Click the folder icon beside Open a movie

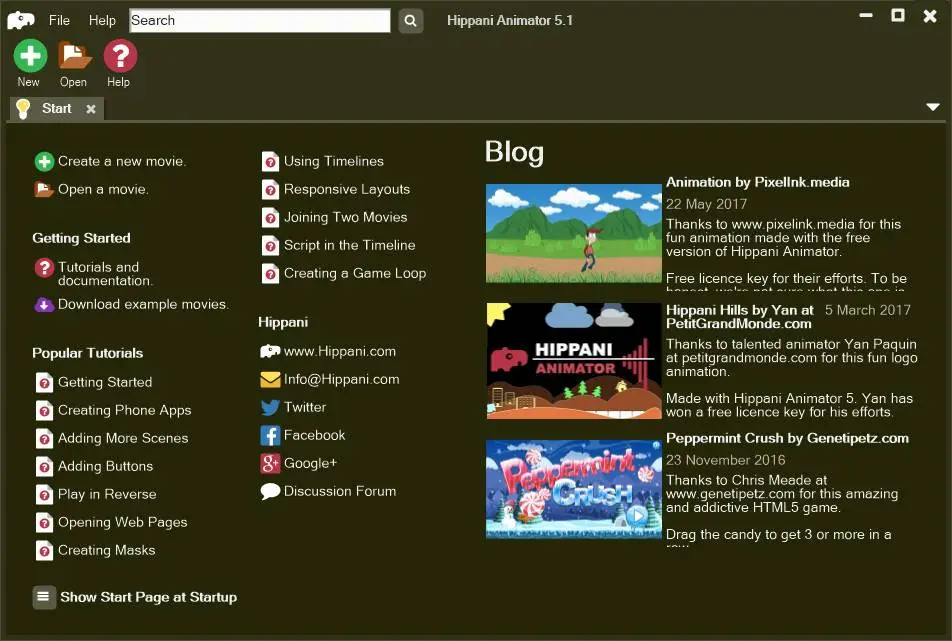point(44,189)
